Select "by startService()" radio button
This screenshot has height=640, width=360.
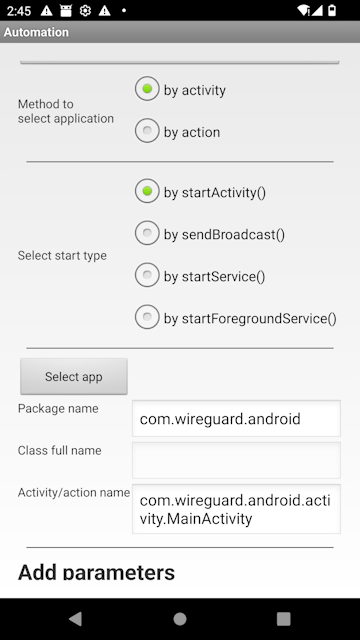pos(200,276)
